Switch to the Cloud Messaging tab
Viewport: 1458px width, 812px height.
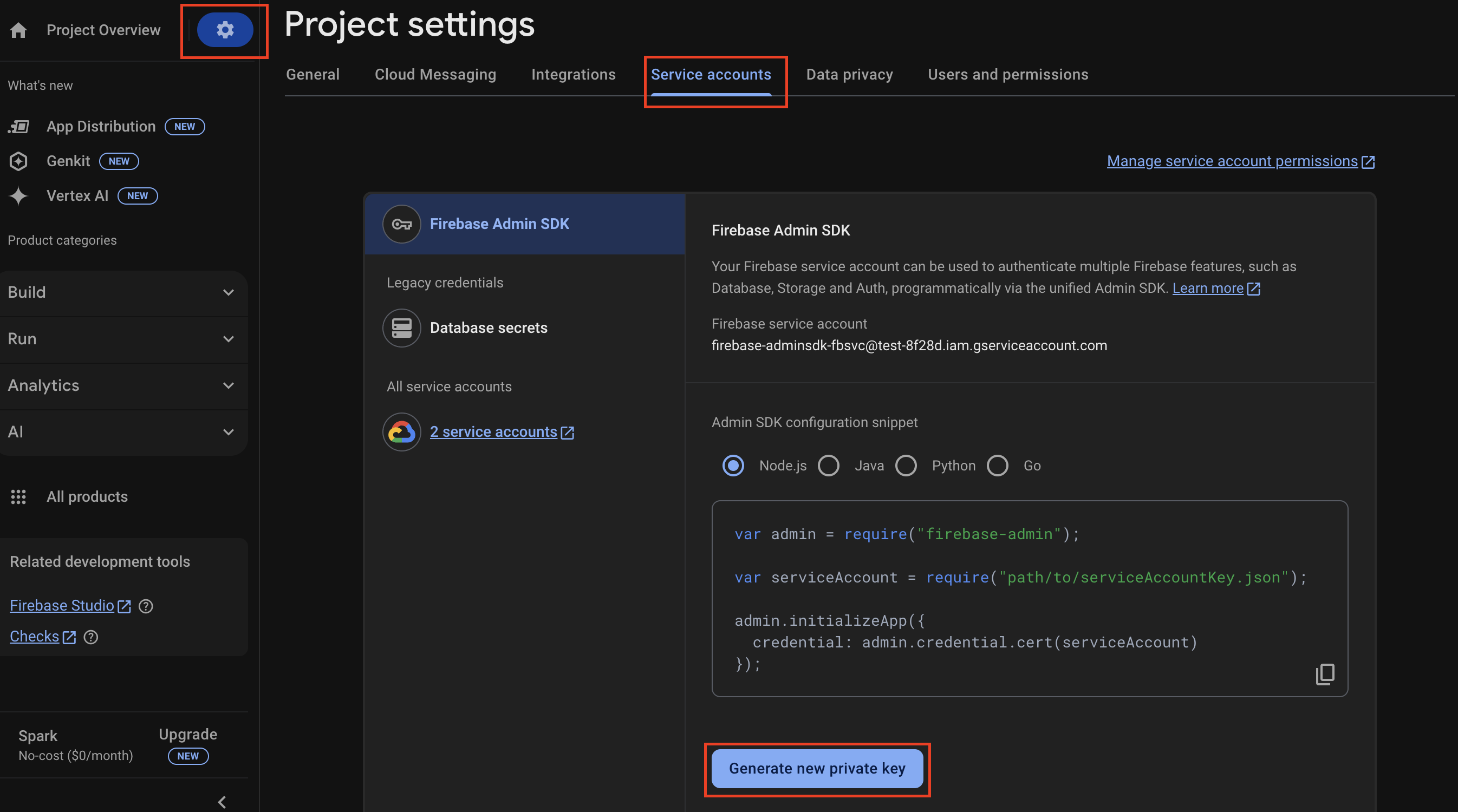coord(435,75)
